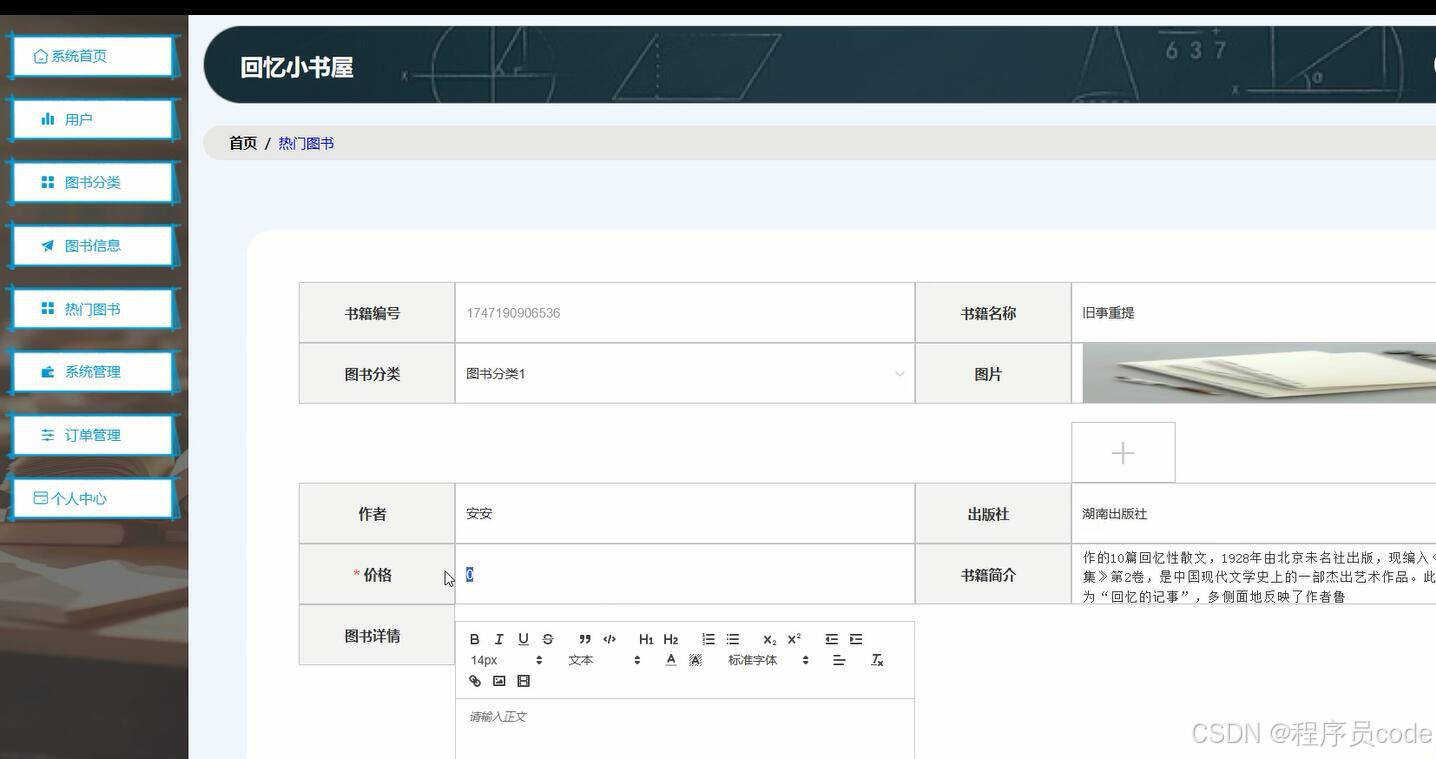Apply italic formatting in the editor toolbar
The height and width of the screenshot is (759, 1436).
499,639
